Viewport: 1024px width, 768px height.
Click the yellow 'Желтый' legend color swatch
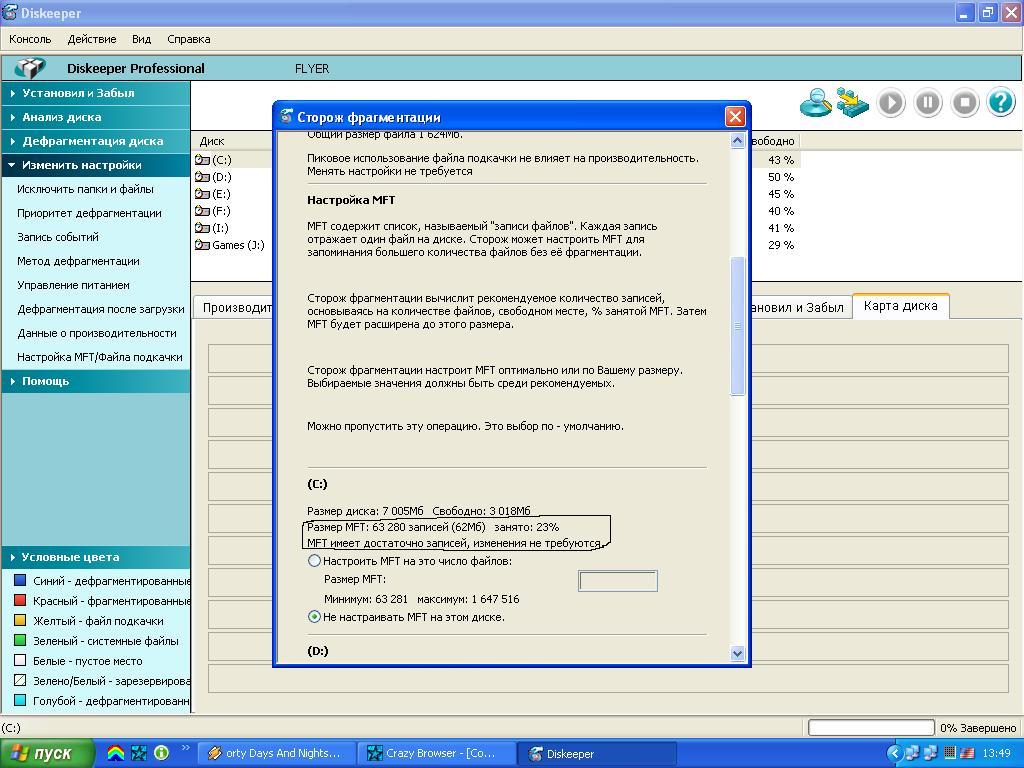(x=20, y=620)
